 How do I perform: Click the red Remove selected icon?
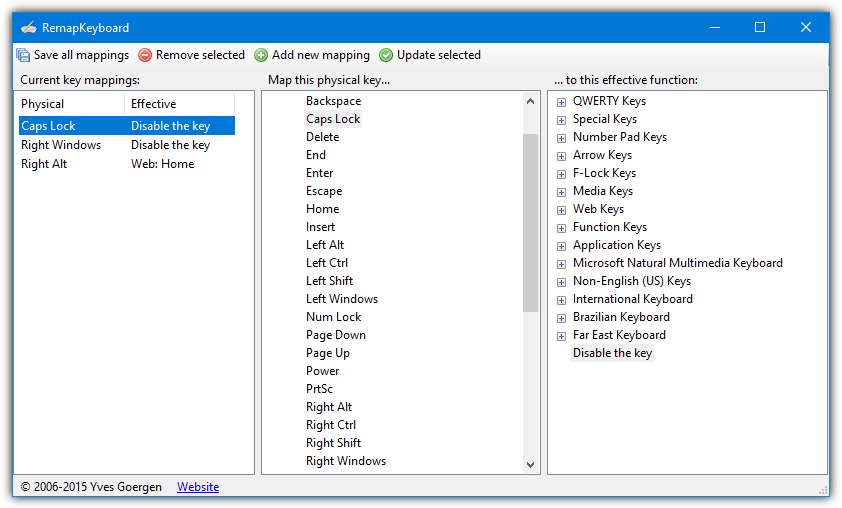(145, 55)
